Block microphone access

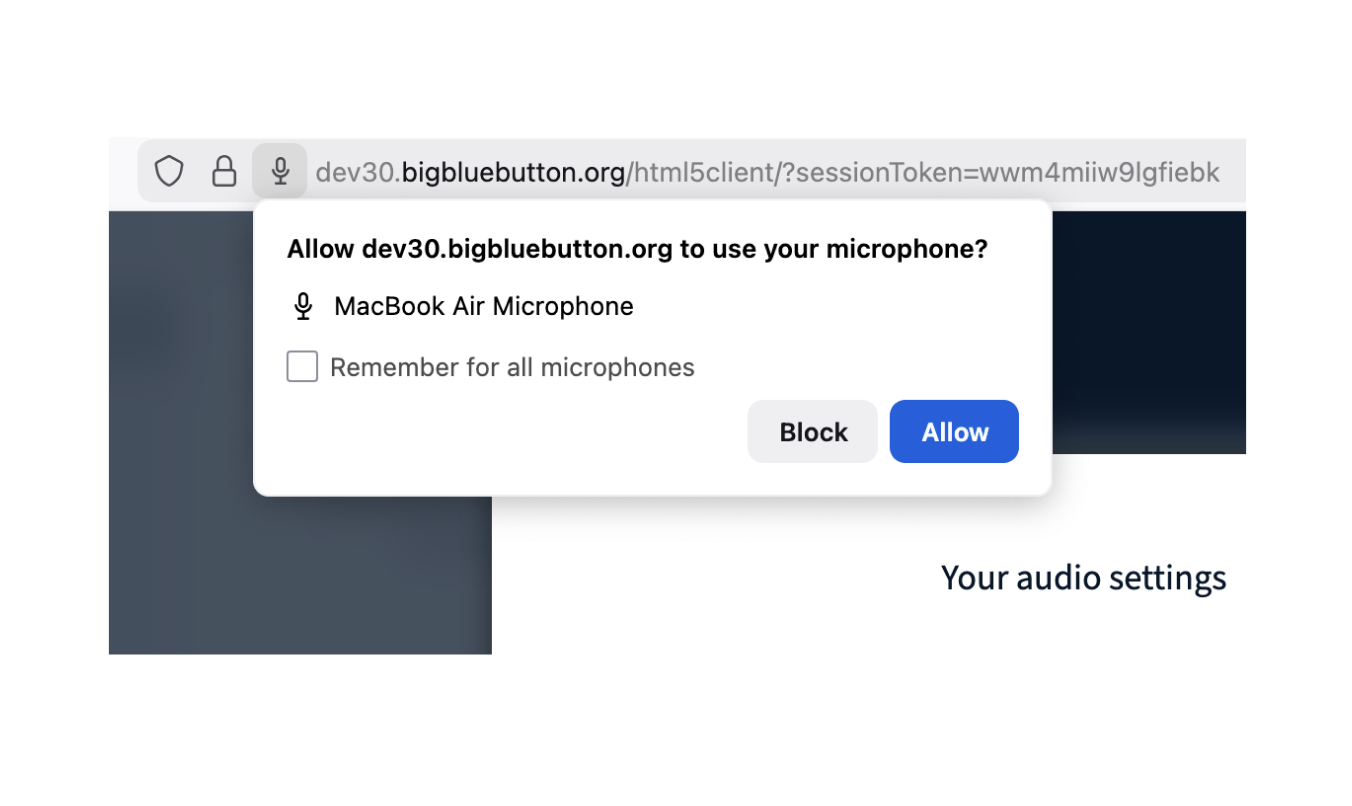(812, 431)
